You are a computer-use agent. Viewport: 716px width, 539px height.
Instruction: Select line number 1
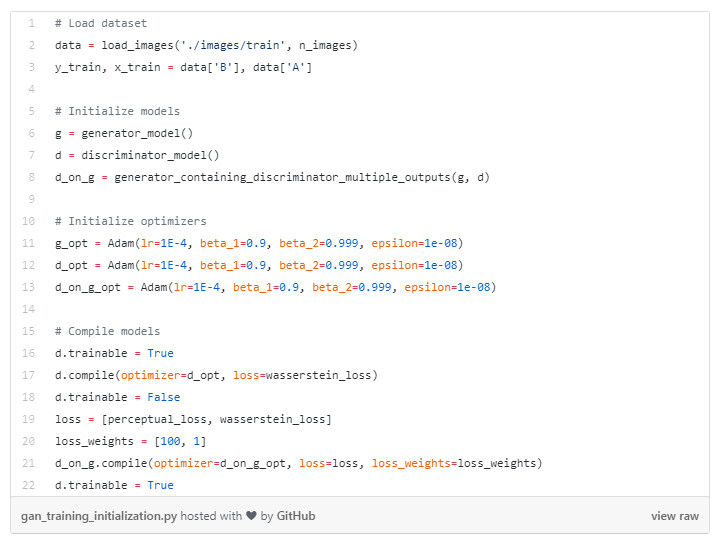click(x=32, y=23)
